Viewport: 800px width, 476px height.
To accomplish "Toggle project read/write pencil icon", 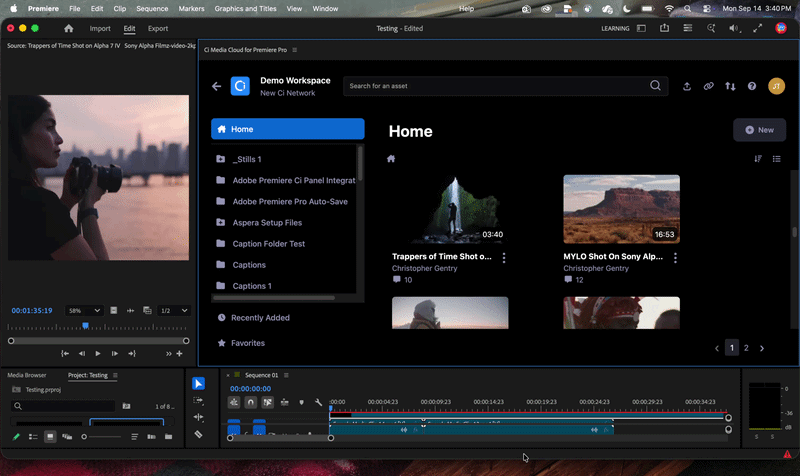I will (16, 437).
